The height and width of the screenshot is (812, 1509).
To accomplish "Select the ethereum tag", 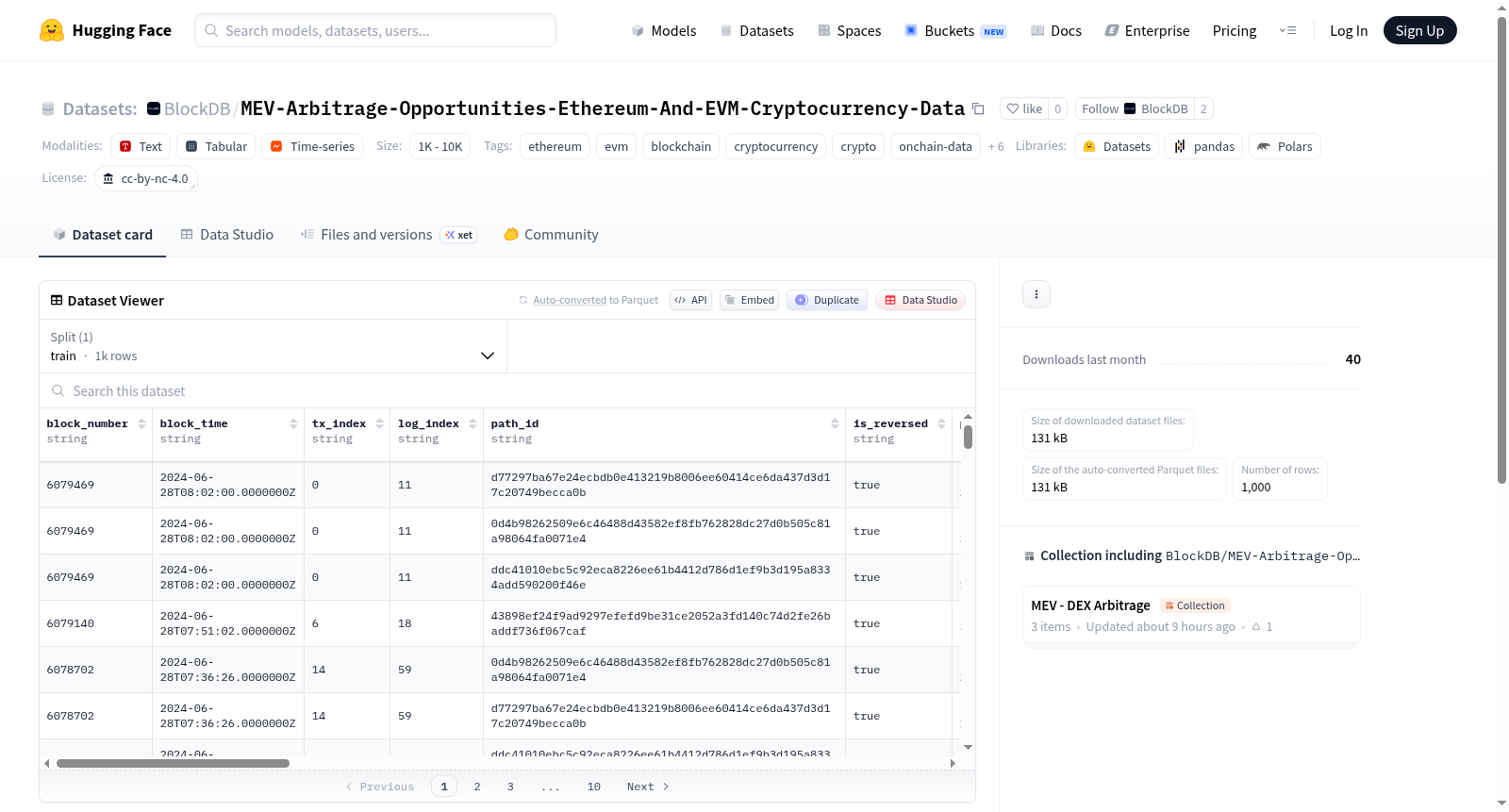I will [x=555, y=147].
